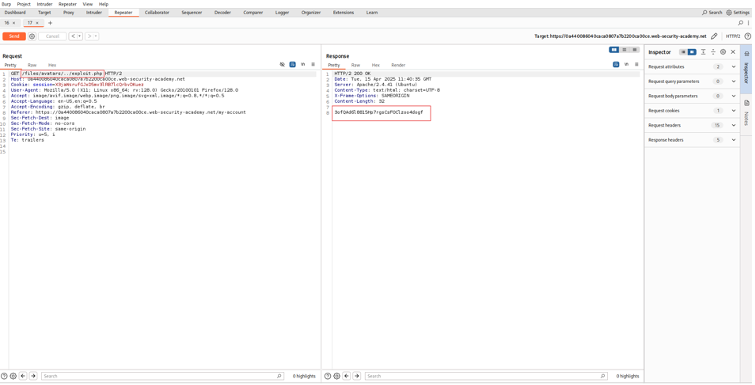Collapse all Inspector sections icon
Screen dimensions: 755x385
713,52
